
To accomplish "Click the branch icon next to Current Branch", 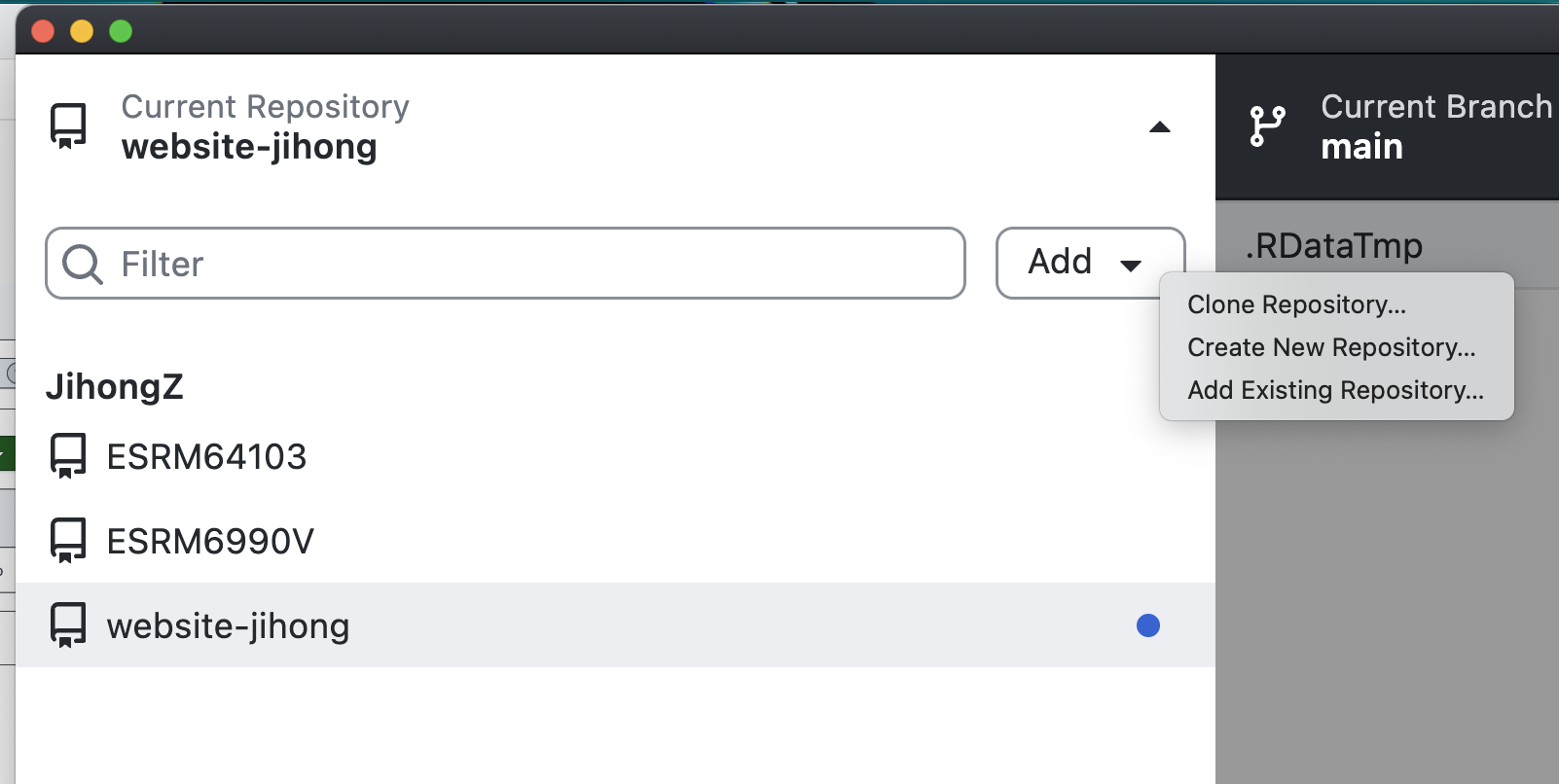I will (1267, 126).
